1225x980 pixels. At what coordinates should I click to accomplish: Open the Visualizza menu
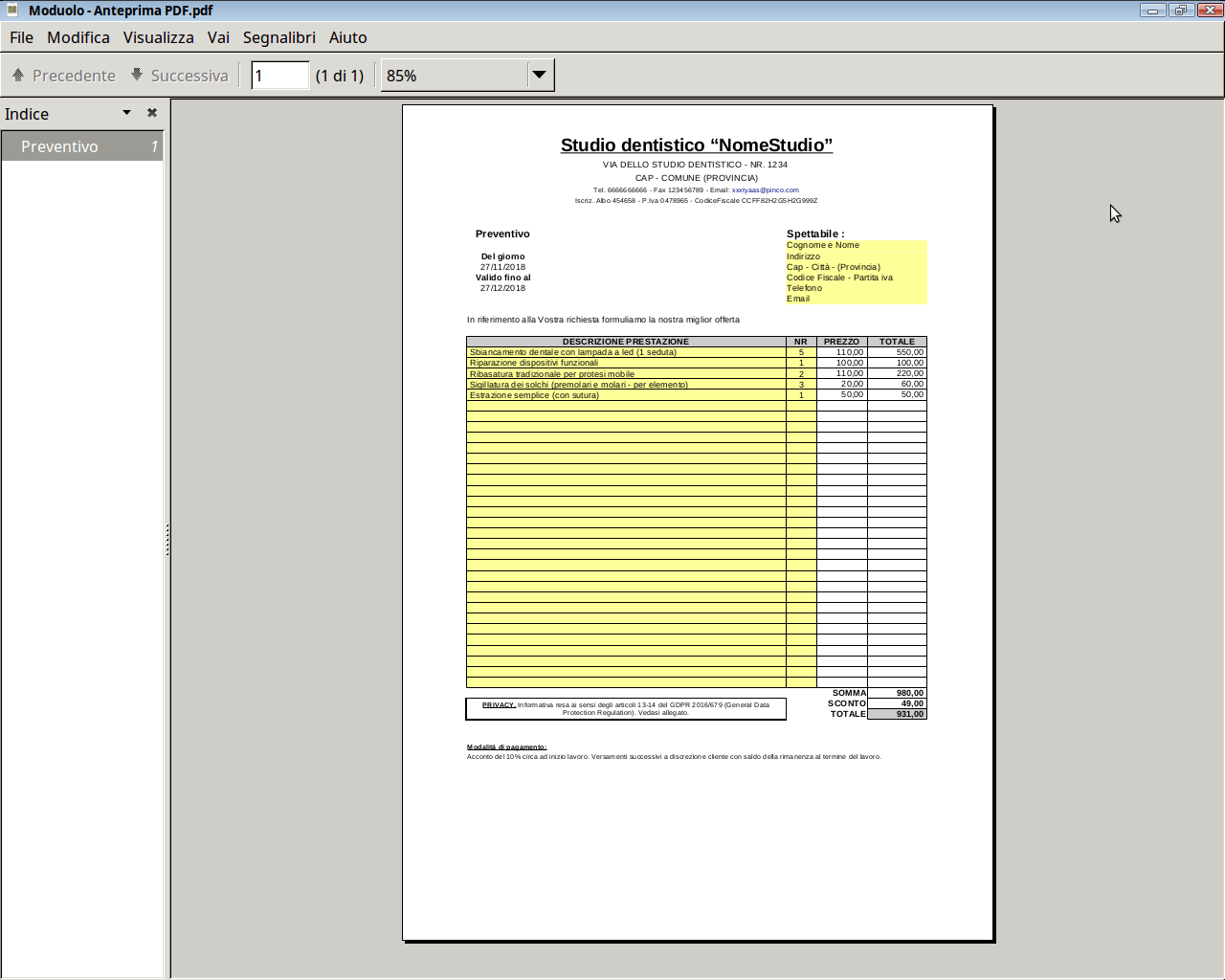pos(159,37)
